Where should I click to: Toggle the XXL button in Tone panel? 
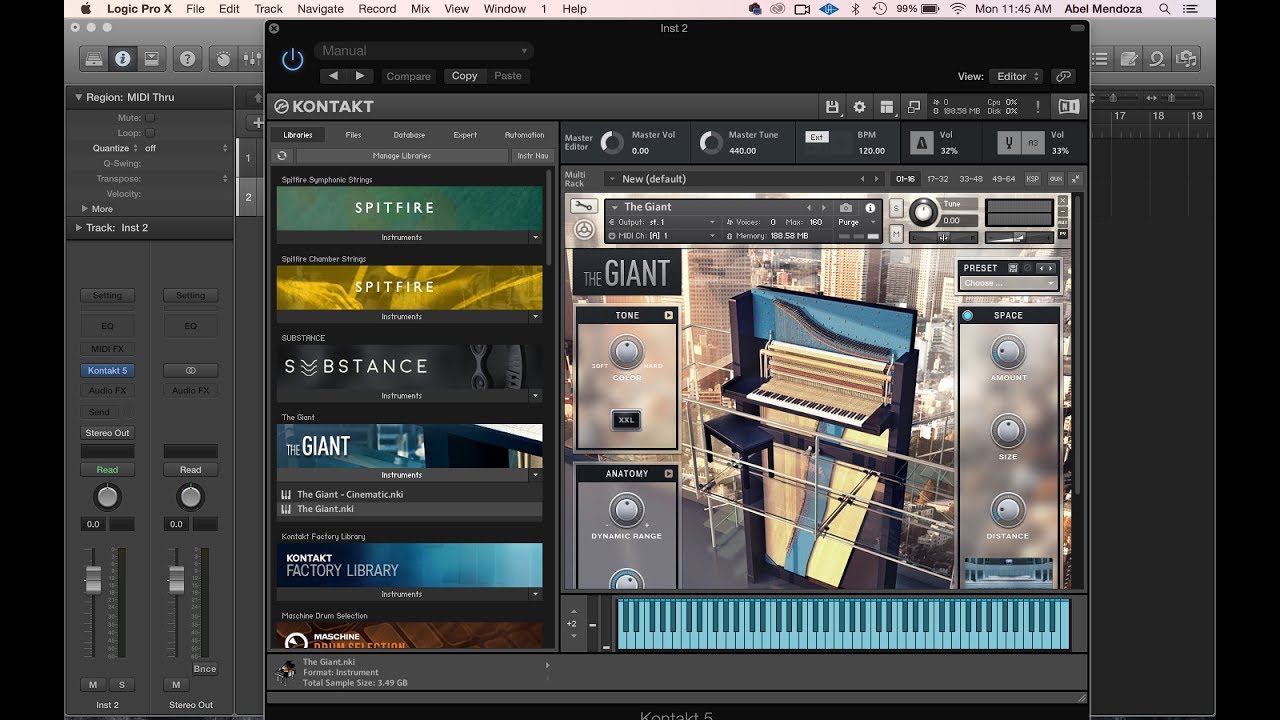[x=627, y=420]
